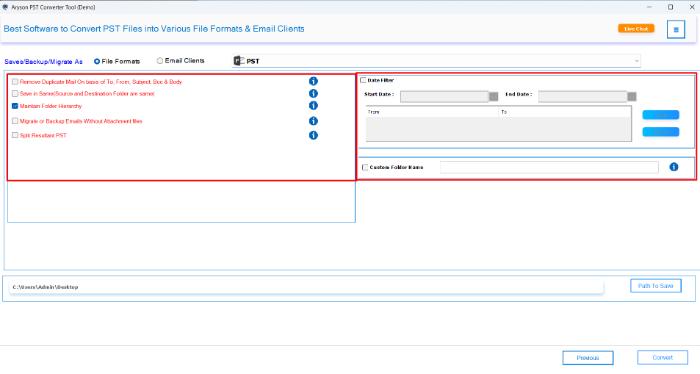Open info icon beside Custom Folder Name
The image size is (700, 374).
(x=674, y=166)
